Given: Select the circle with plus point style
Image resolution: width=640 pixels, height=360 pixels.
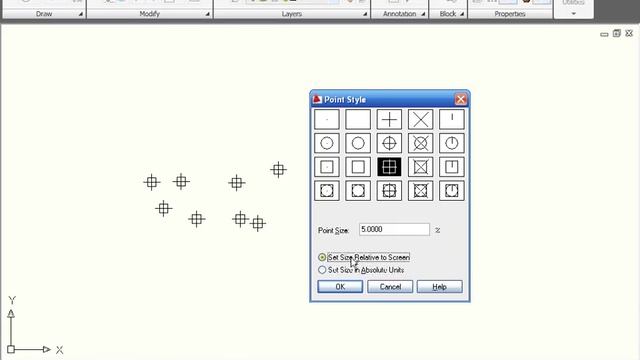Looking at the screenshot, I should point(389,143).
